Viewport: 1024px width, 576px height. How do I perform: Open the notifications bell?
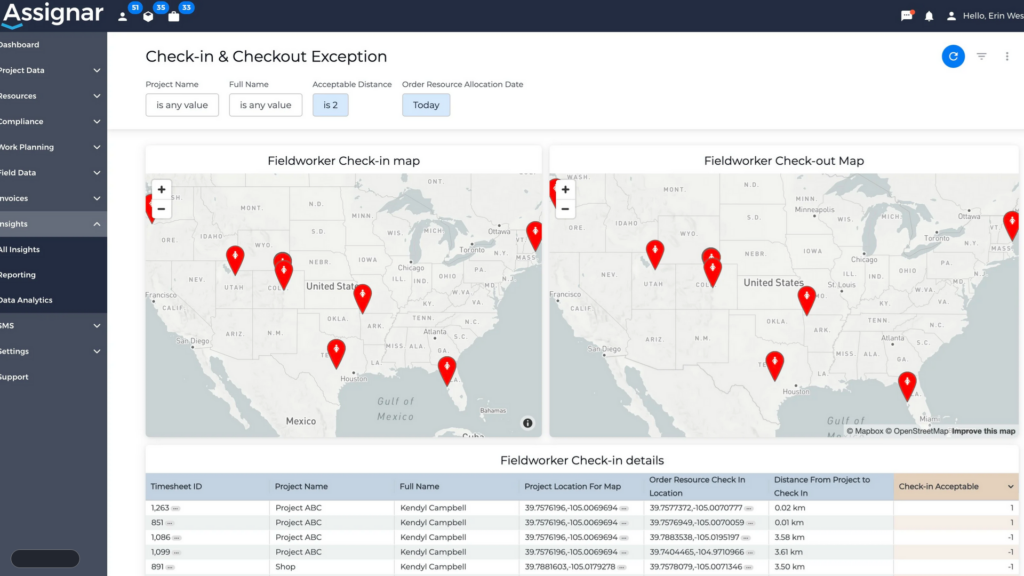pyautogui.click(x=929, y=16)
